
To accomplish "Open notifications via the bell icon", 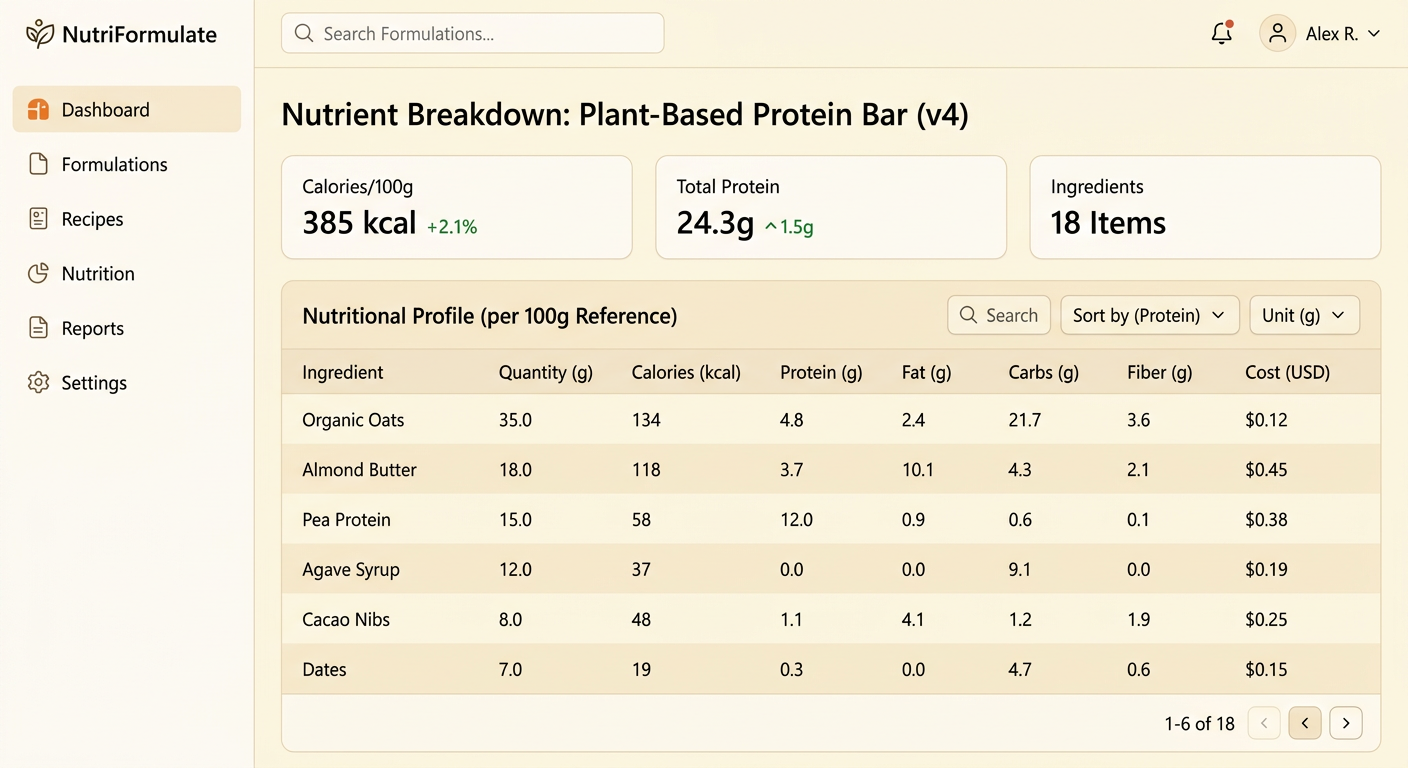I will 1221,33.
